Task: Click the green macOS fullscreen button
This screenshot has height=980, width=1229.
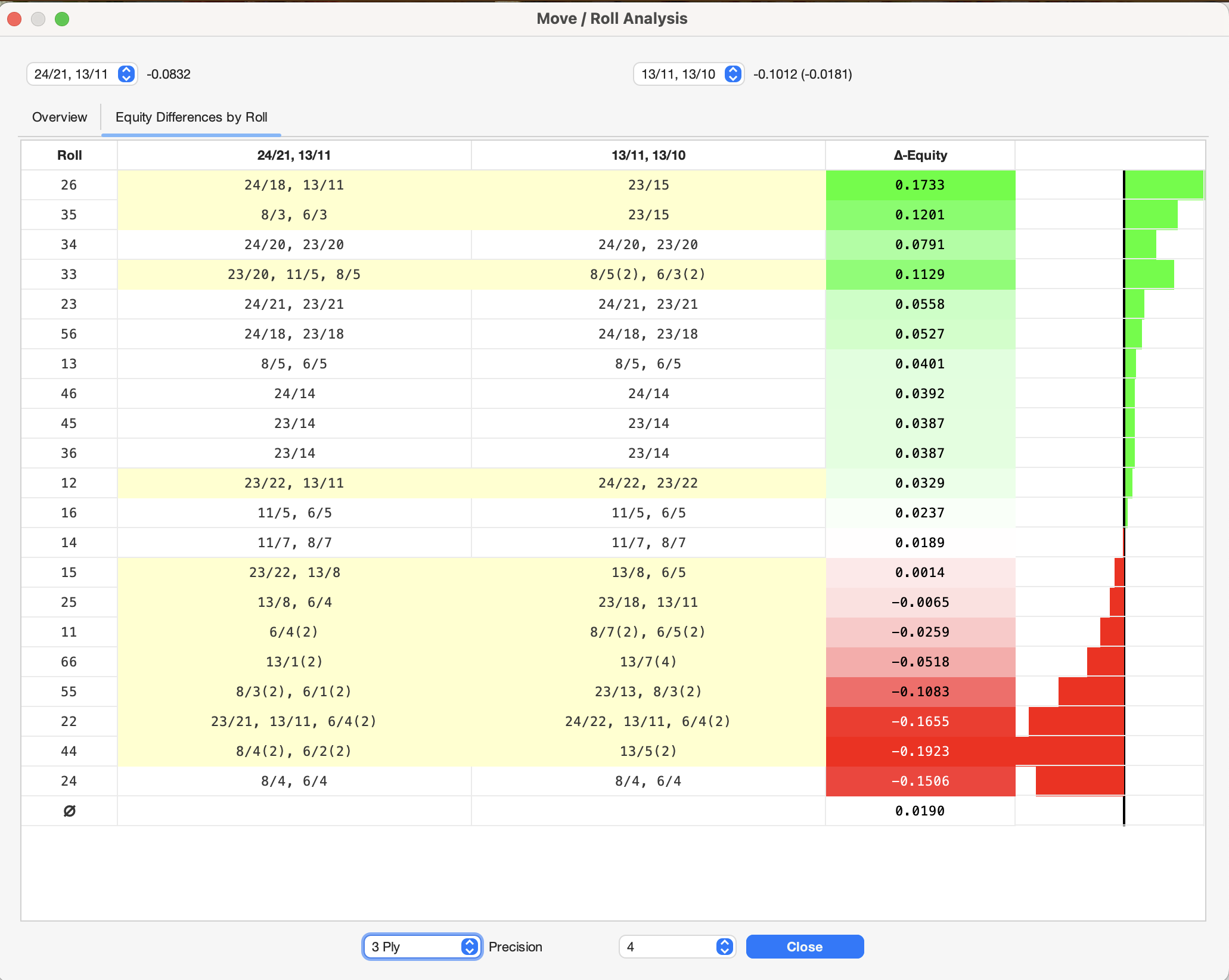Action: pyautogui.click(x=62, y=19)
